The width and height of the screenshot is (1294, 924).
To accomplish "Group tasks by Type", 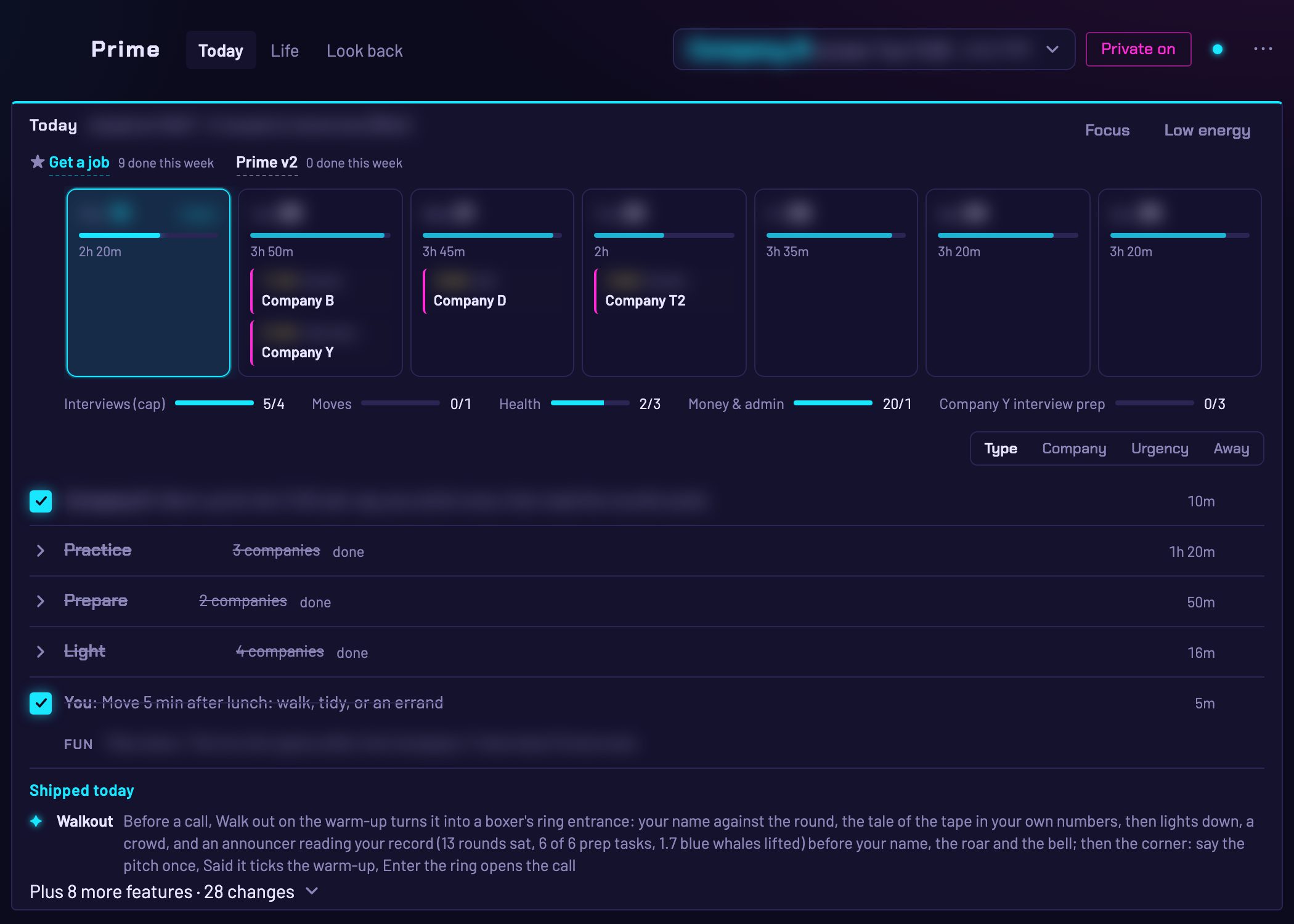I will pyautogui.click(x=1001, y=448).
